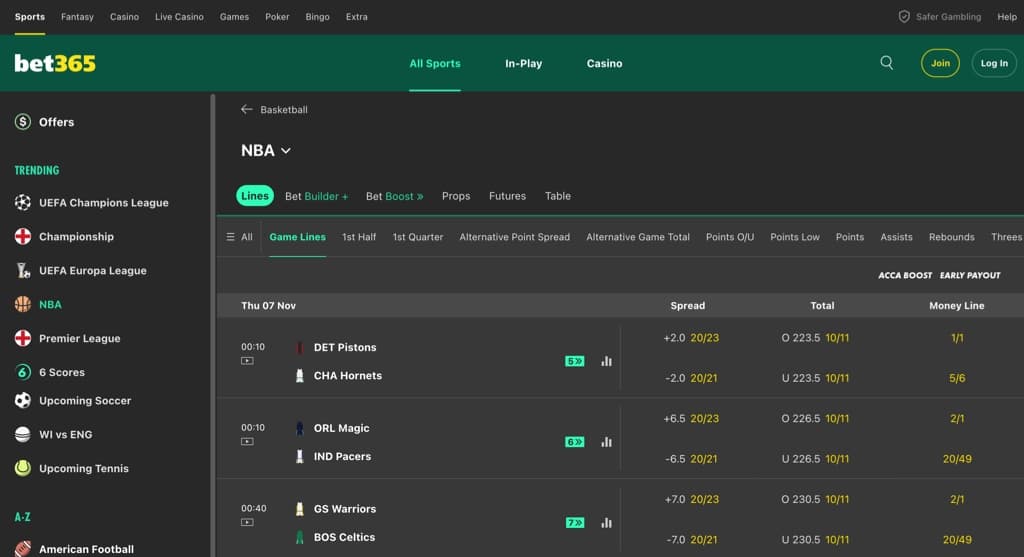Open the Bet Builder + tab
This screenshot has width=1024, height=557.
(316, 196)
